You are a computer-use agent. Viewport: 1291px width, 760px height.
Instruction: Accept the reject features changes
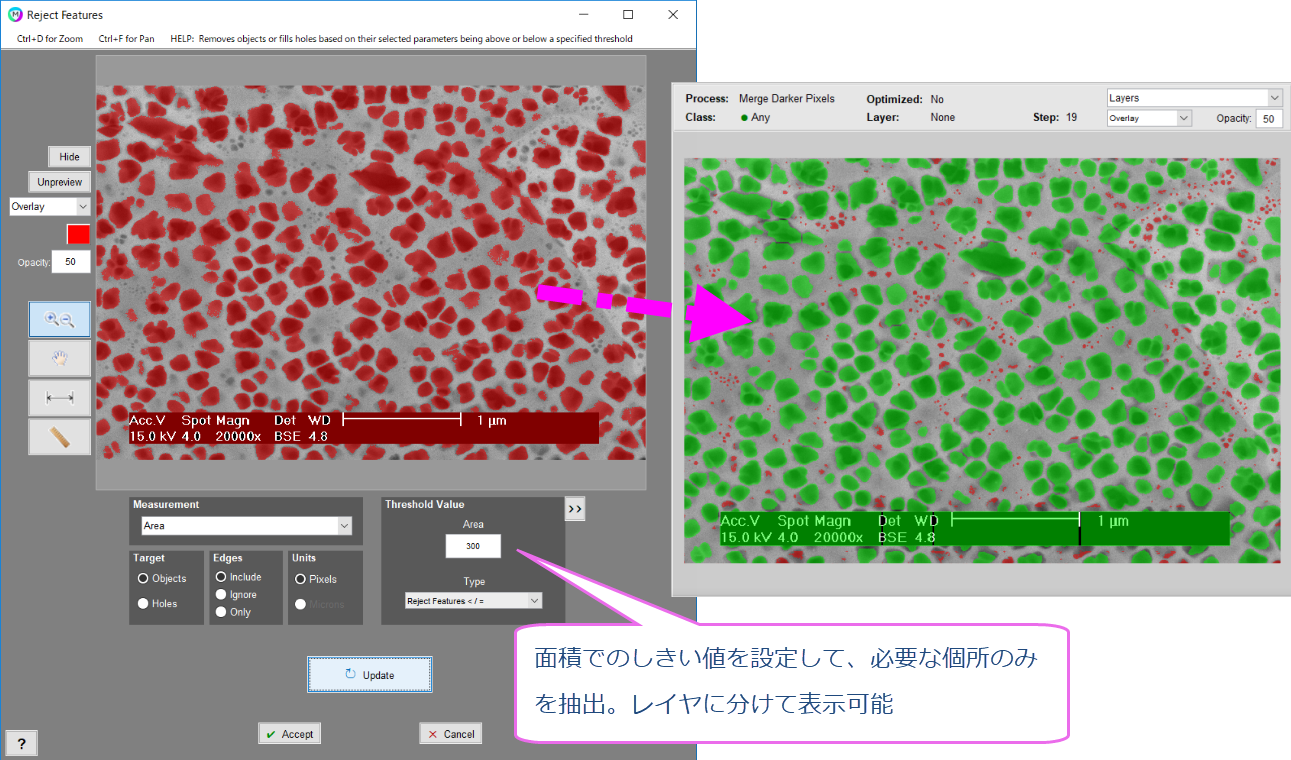pos(289,733)
